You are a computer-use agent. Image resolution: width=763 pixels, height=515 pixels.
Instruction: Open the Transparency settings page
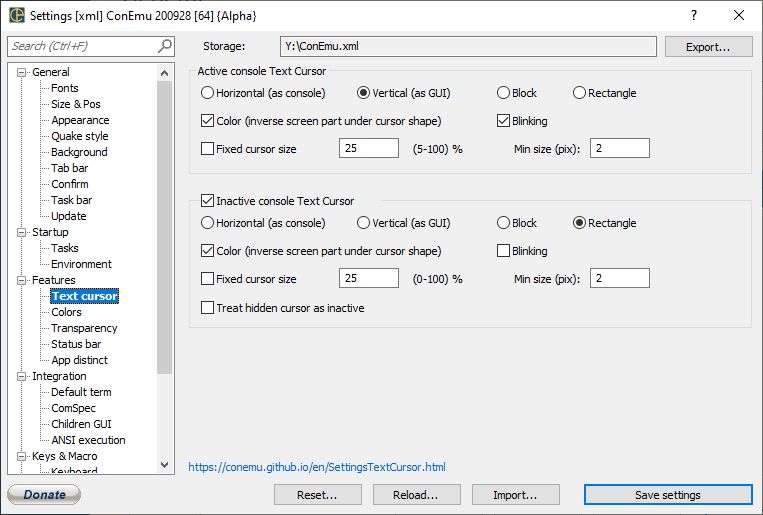(84, 328)
